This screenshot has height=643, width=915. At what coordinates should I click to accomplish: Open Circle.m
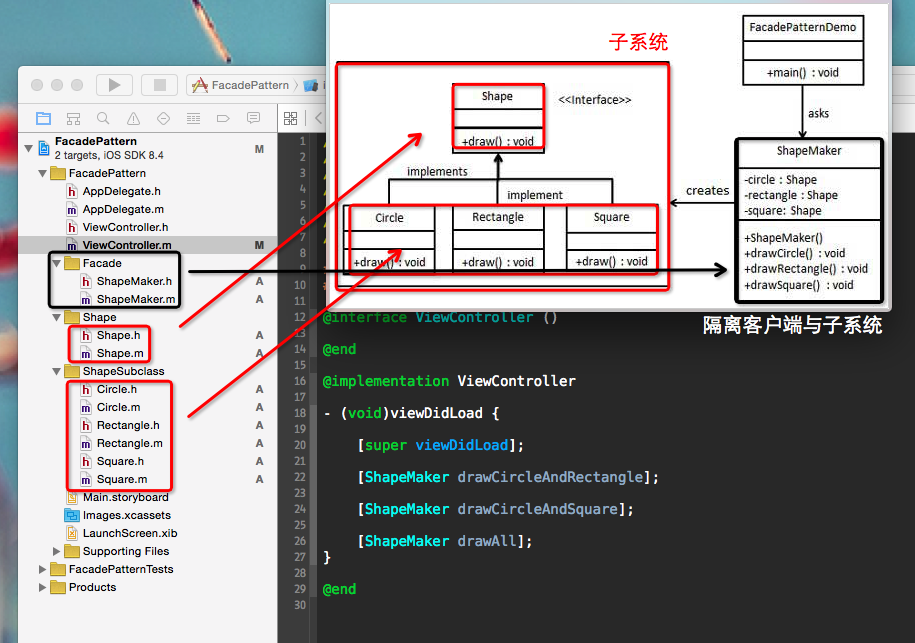118,407
